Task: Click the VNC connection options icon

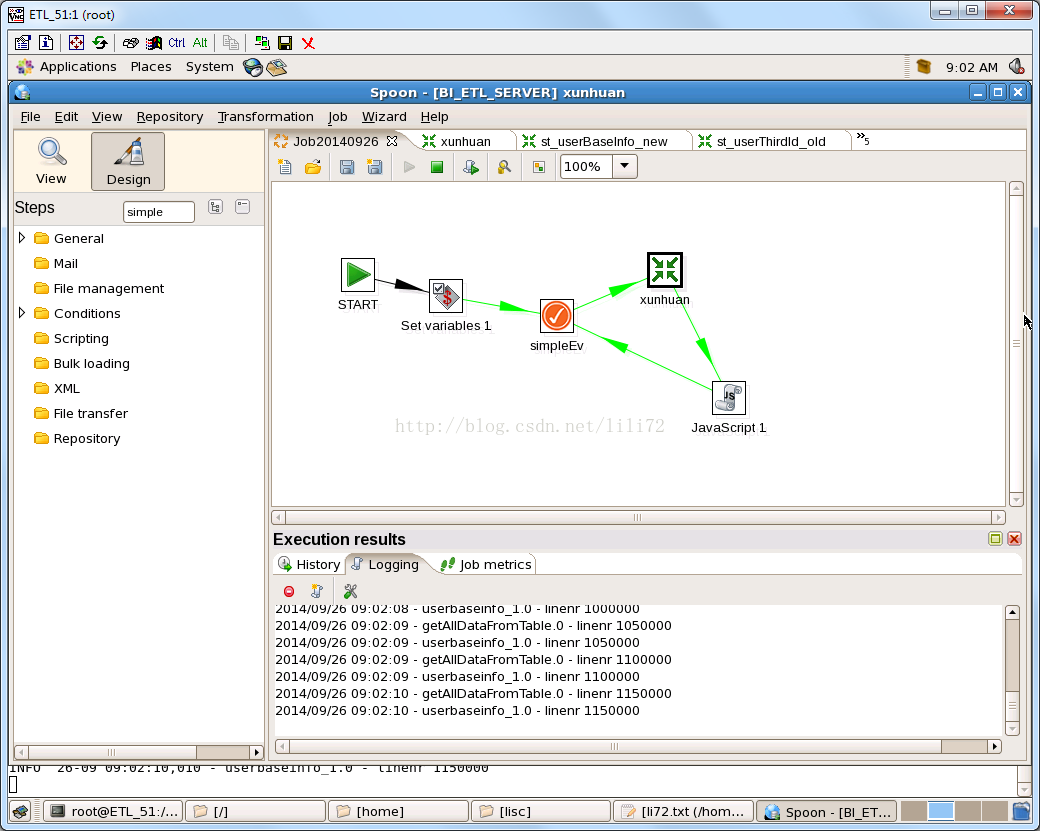Action: click(x=23, y=43)
